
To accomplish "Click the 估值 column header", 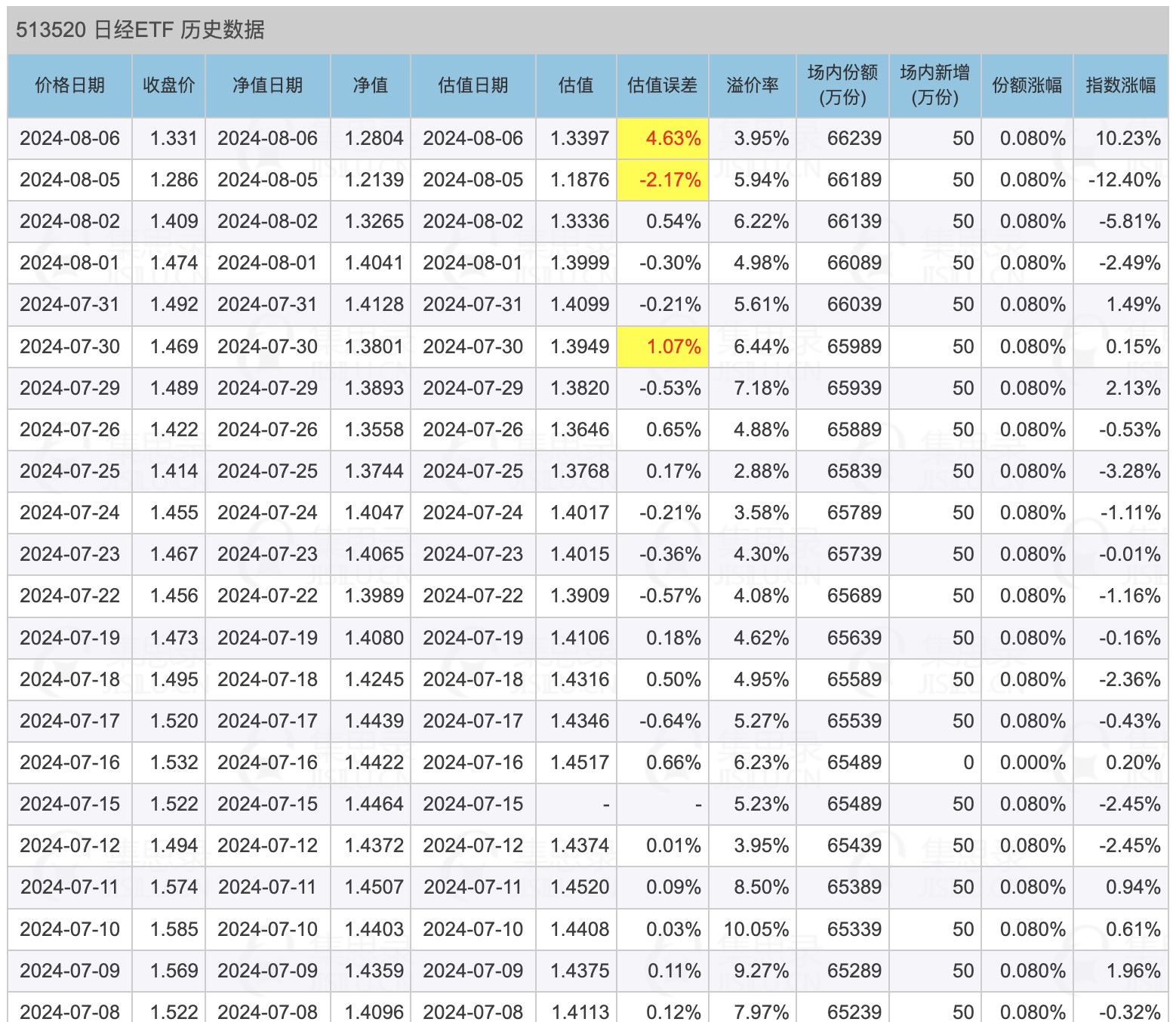I will 576,85.
